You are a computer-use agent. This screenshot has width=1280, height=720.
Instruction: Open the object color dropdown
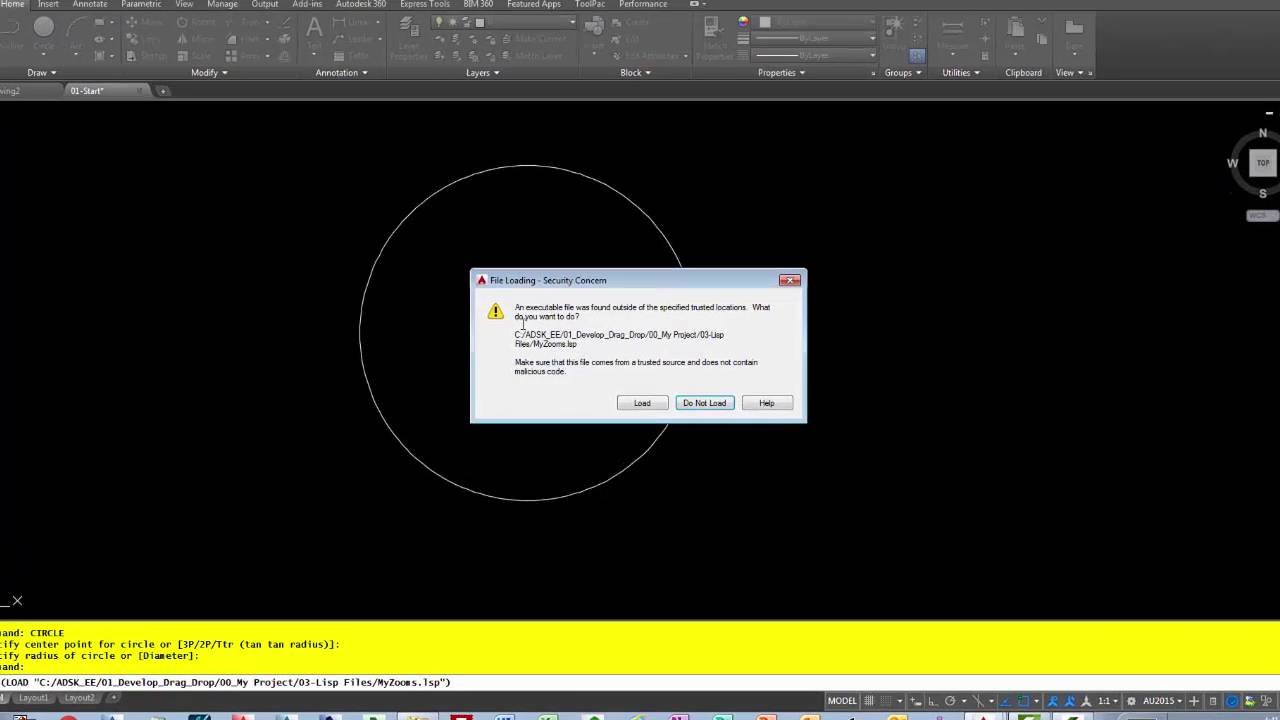tap(815, 22)
